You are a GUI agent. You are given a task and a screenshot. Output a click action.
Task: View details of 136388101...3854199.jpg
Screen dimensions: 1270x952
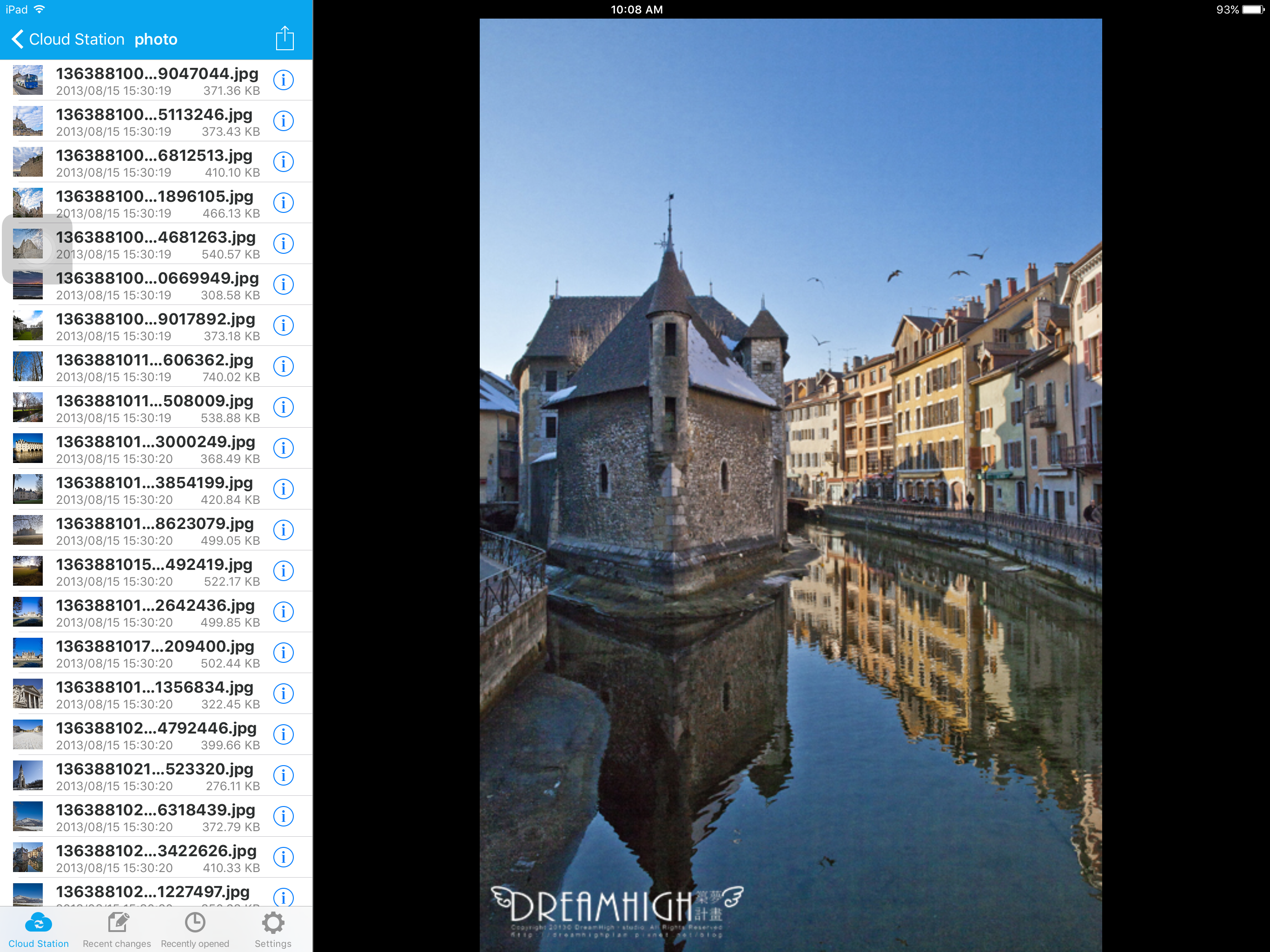click(283, 489)
